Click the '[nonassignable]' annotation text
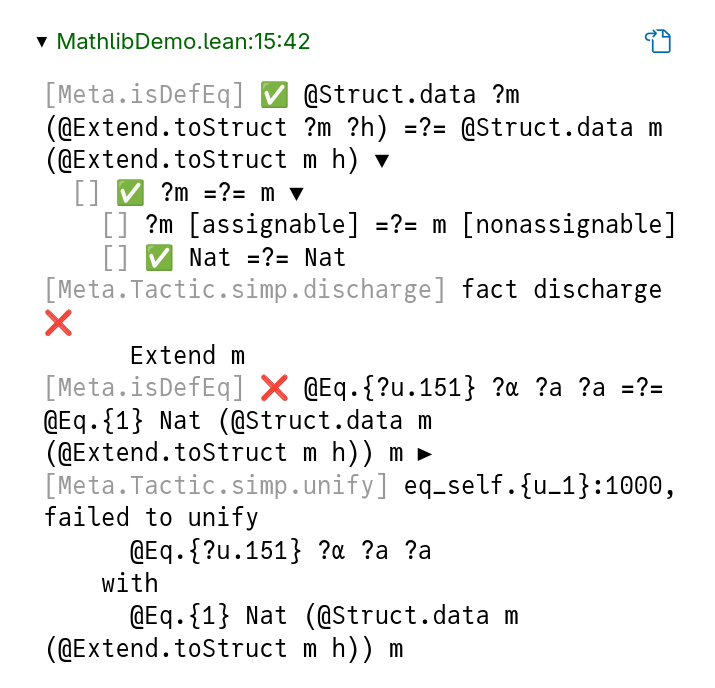 569,226
